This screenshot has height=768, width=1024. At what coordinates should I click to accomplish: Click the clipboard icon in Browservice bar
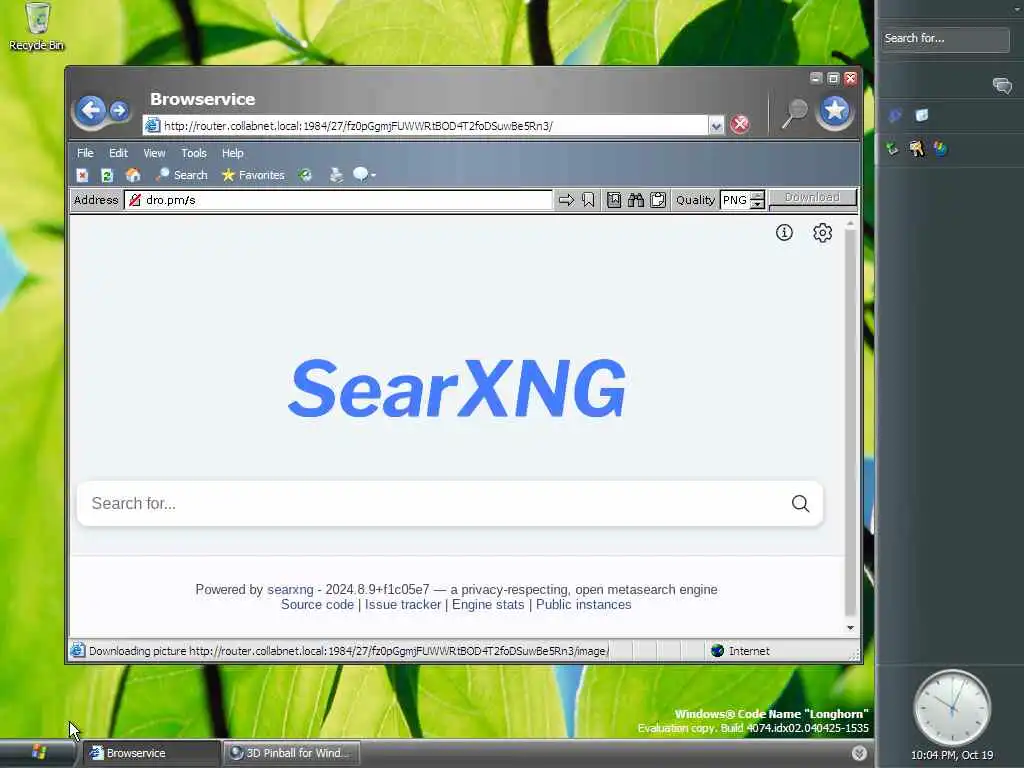[x=658, y=200]
